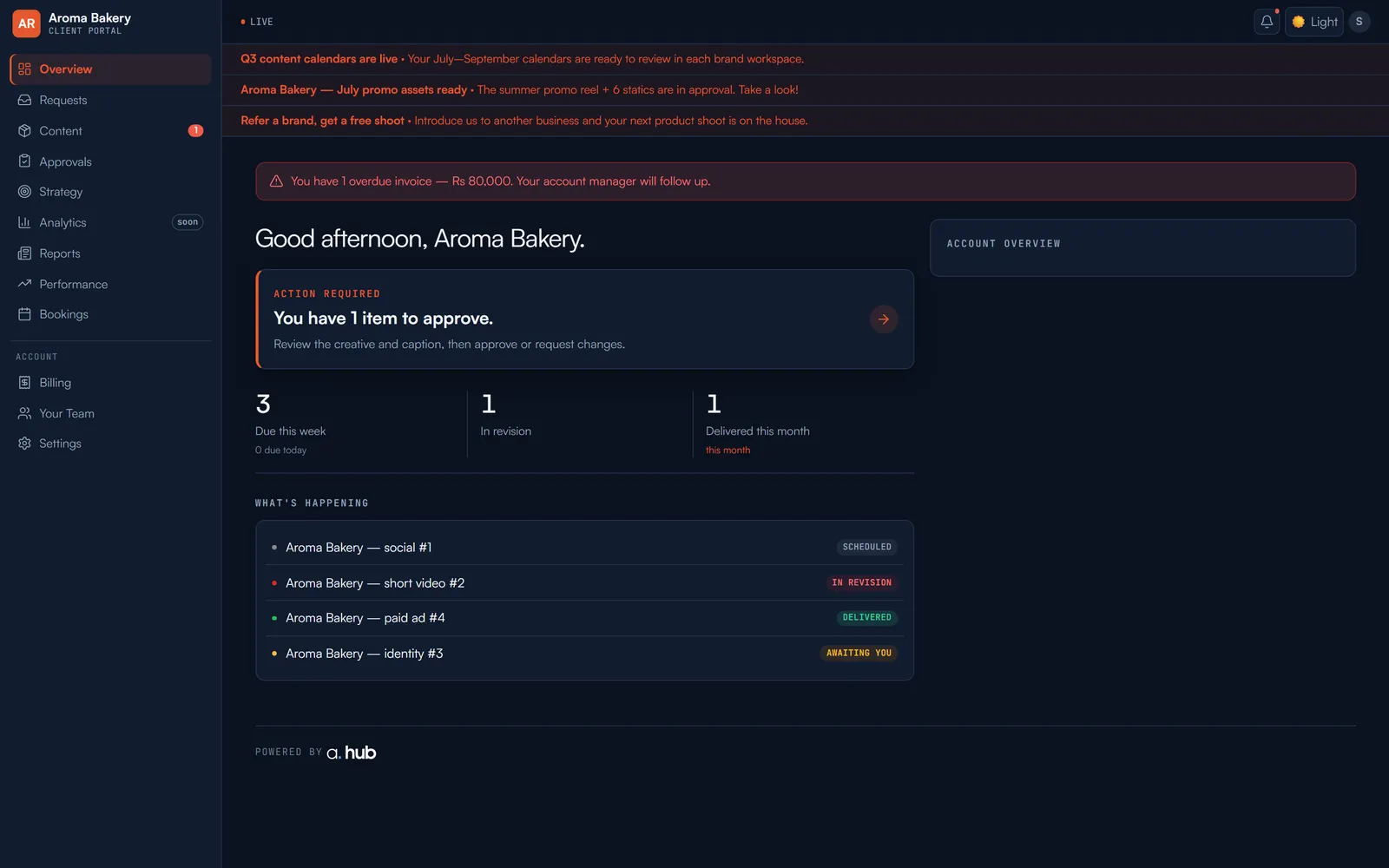Switch to Light theme

click(x=1314, y=22)
